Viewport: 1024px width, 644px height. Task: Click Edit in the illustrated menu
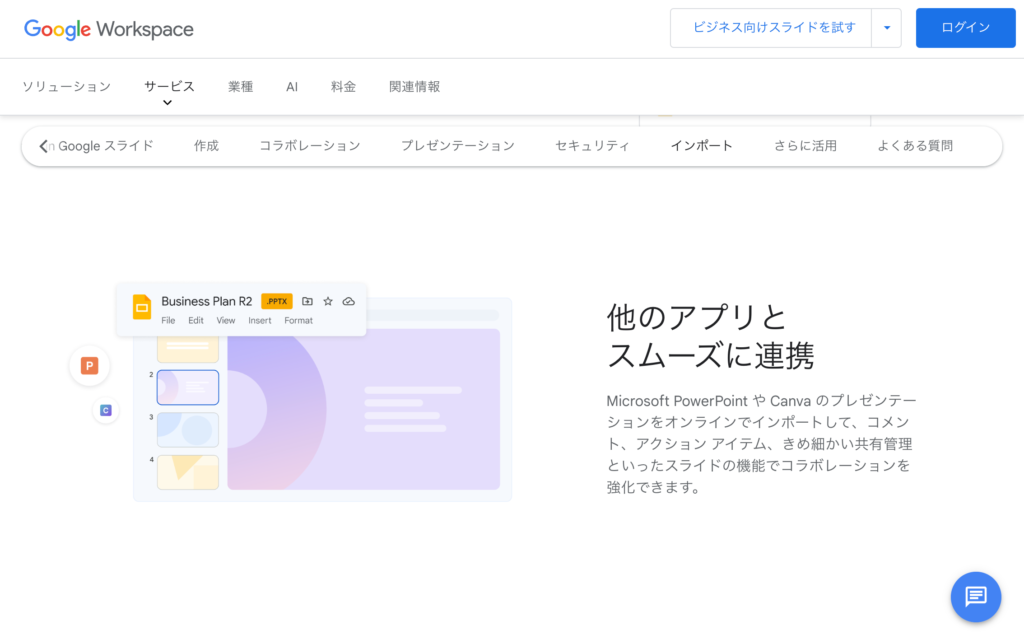pyautogui.click(x=196, y=321)
